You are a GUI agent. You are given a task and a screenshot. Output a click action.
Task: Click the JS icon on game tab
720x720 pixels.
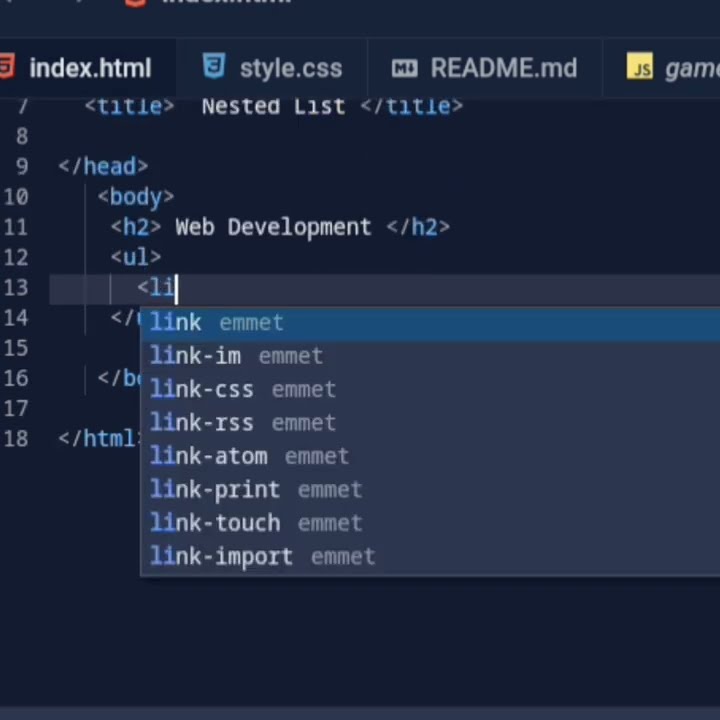640,66
